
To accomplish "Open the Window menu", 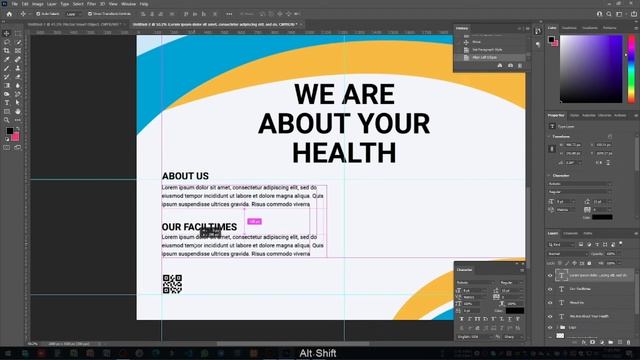I will point(128,4).
